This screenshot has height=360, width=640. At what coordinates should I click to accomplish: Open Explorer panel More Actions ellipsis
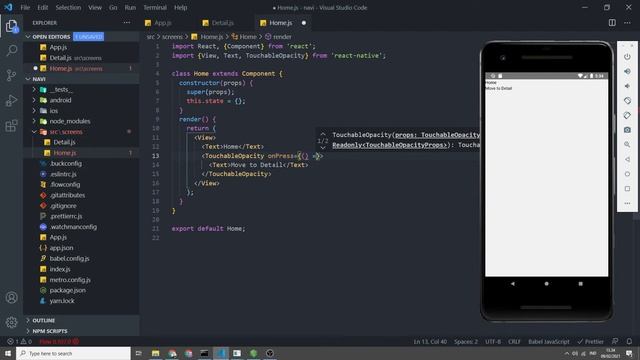[127, 23]
